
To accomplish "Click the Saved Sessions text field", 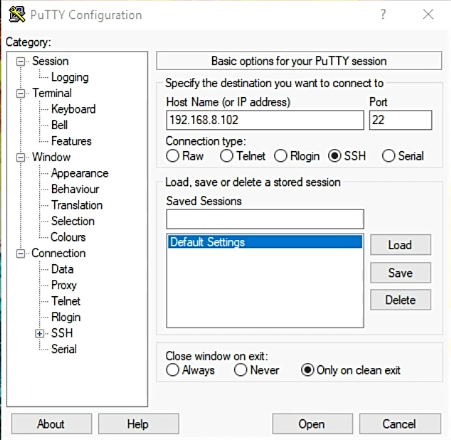I will click(x=265, y=219).
